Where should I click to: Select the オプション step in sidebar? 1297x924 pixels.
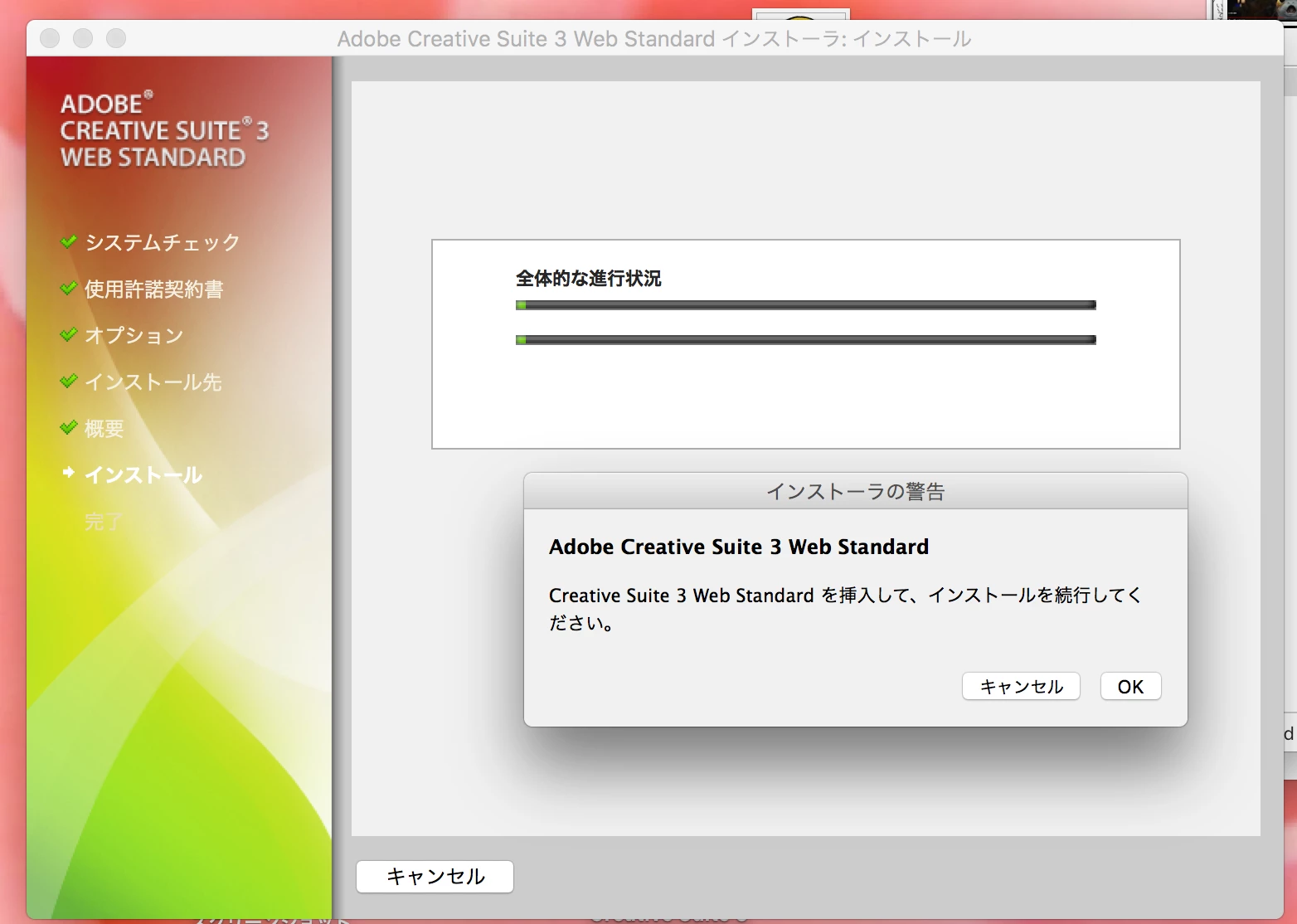pos(134,335)
